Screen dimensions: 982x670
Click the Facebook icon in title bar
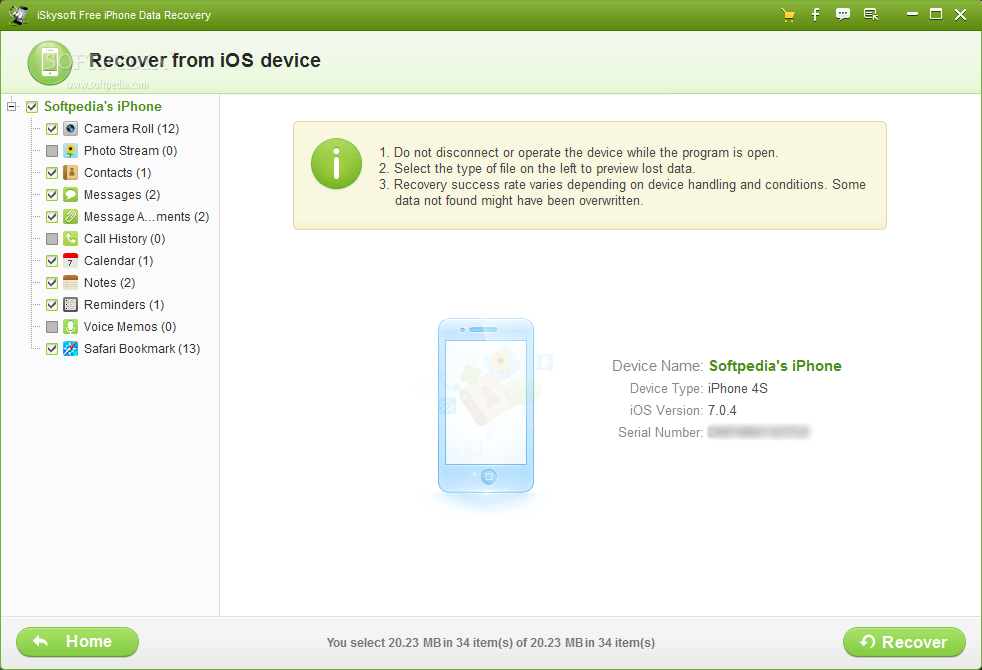pyautogui.click(x=815, y=14)
